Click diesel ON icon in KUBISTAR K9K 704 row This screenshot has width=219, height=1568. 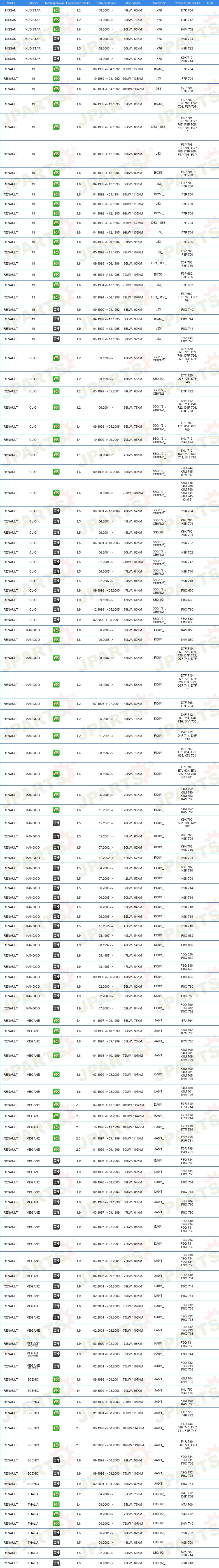pos(56,39)
